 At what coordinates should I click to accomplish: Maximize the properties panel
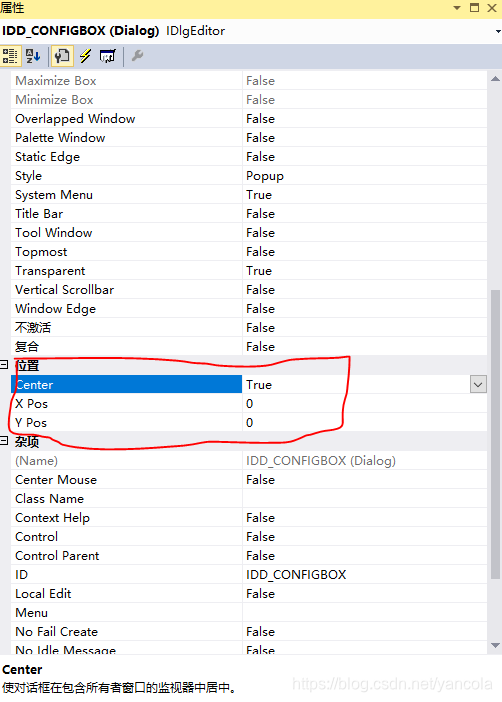tap(474, 8)
